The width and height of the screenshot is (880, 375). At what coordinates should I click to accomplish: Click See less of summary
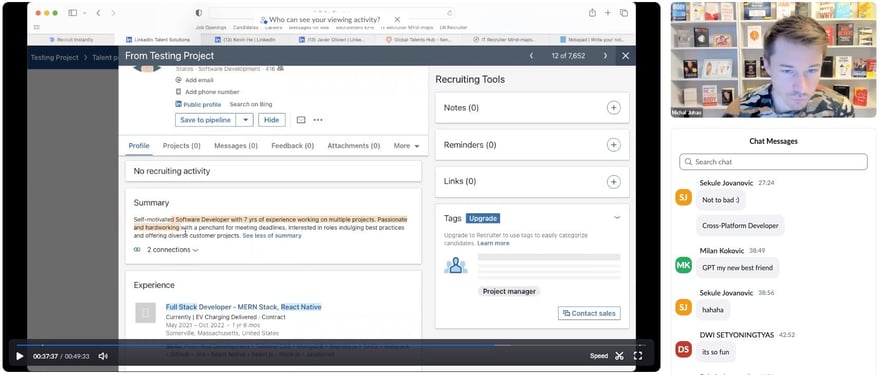pyautogui.click(x=272, y=236)
